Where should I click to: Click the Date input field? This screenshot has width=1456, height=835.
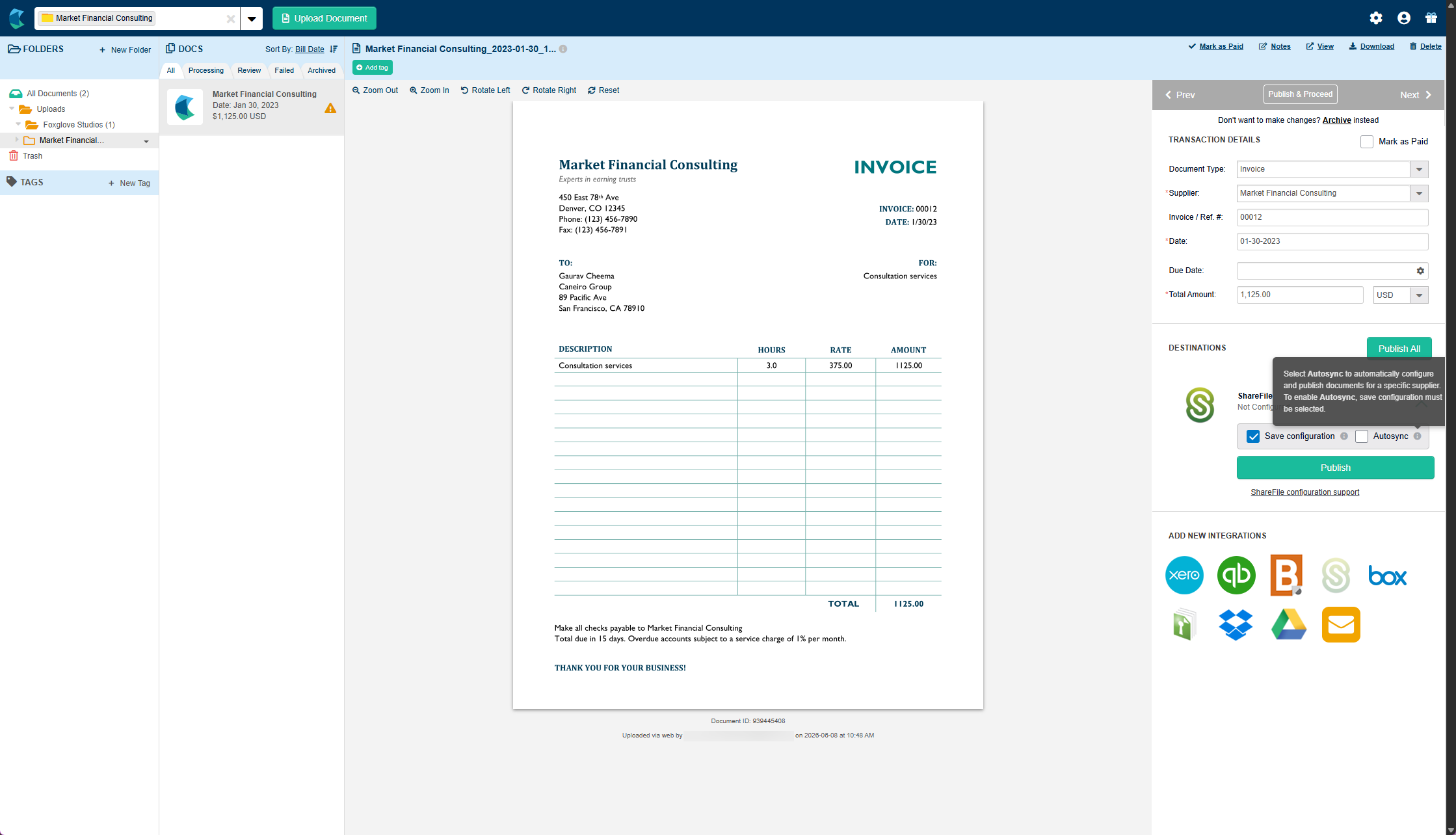coord(1332,241)
